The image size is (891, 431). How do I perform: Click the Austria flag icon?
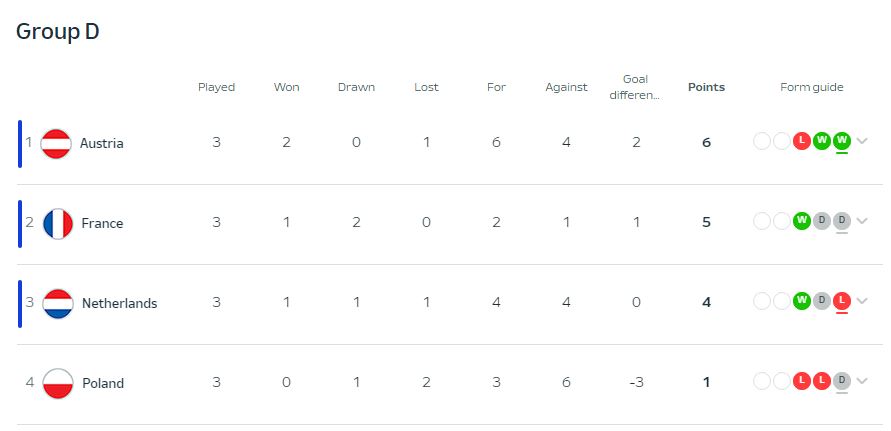point(56,143)
